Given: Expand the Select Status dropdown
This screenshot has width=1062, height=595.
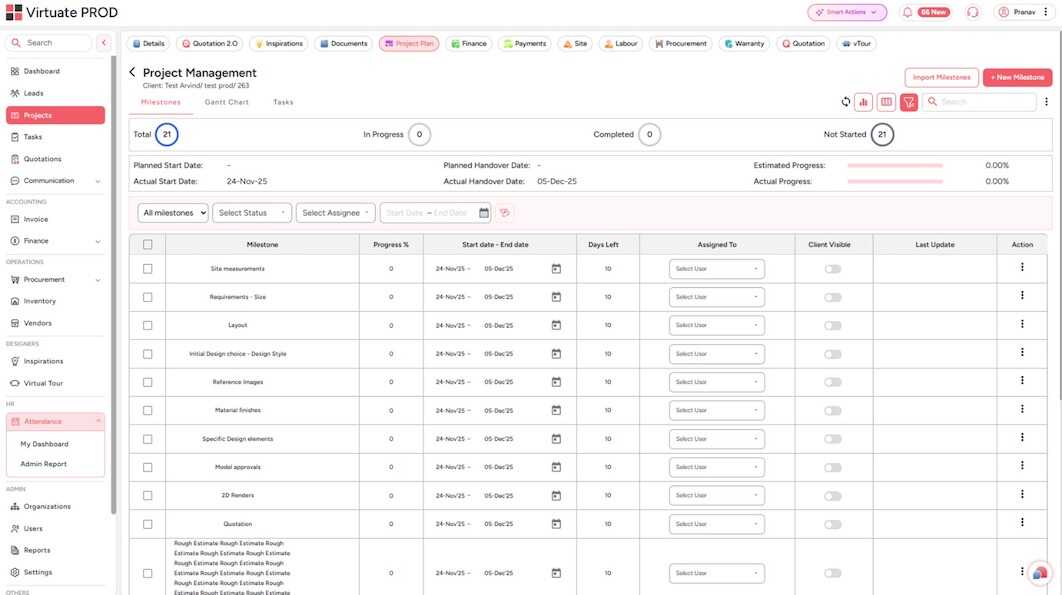Looking at the screenshot, I should pyautogui.click(x=252, y=213).
